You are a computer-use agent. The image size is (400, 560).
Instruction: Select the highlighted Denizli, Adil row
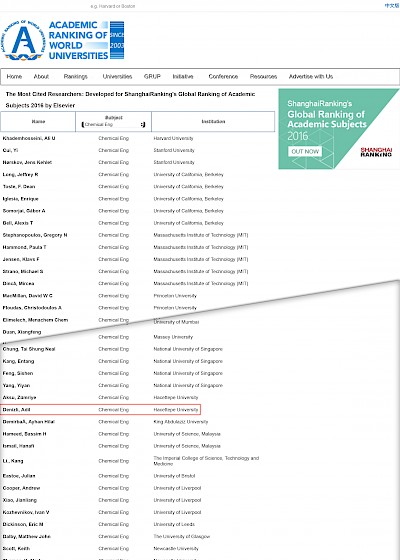point(100,410)
